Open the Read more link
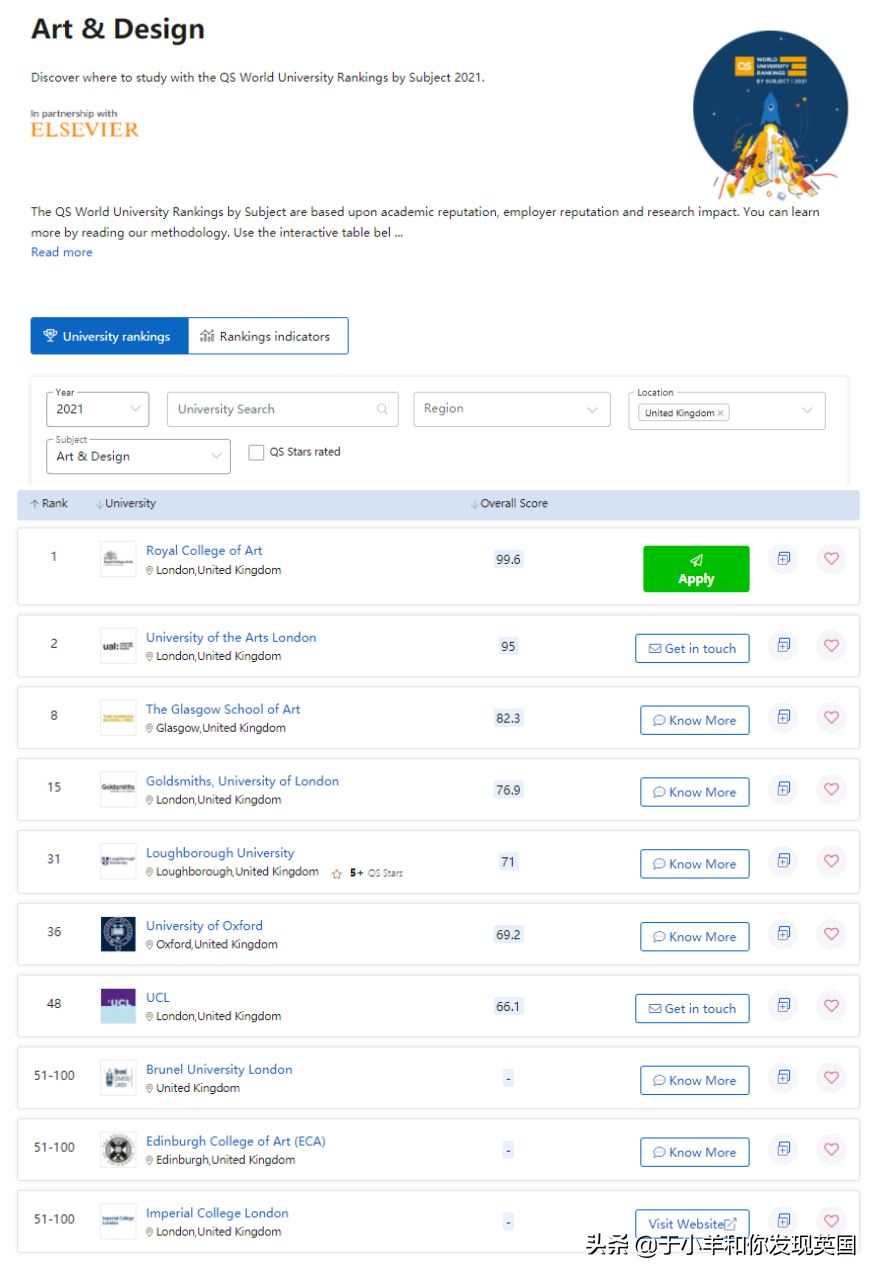The image size is (877, 1276). (62, 252)
